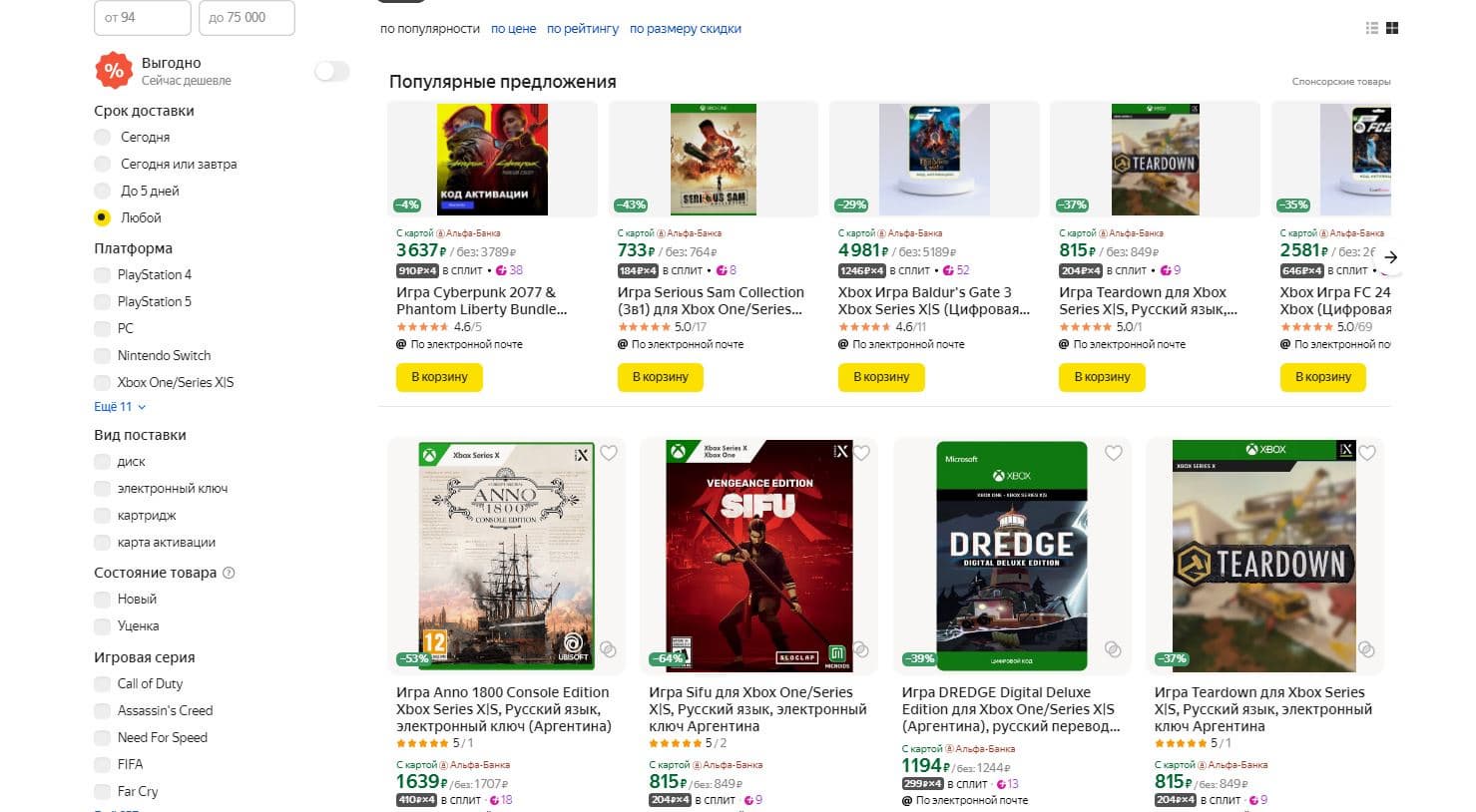Click info icon next to Состояние товара
Viewport: 1476px width, 812px height.
[229, 573]
